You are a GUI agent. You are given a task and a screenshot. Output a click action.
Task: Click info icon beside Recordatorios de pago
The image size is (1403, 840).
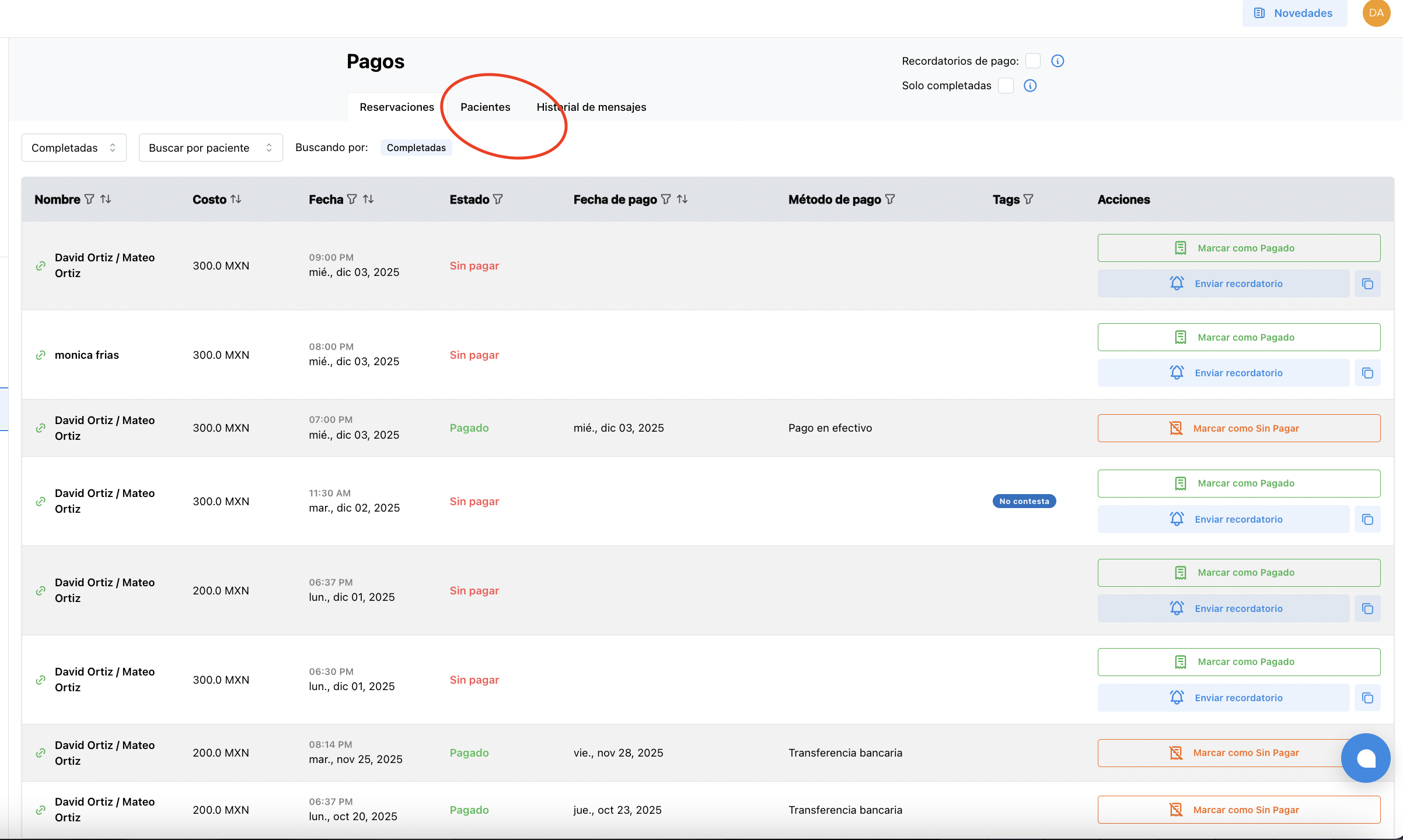click(x=1058, y=61)
